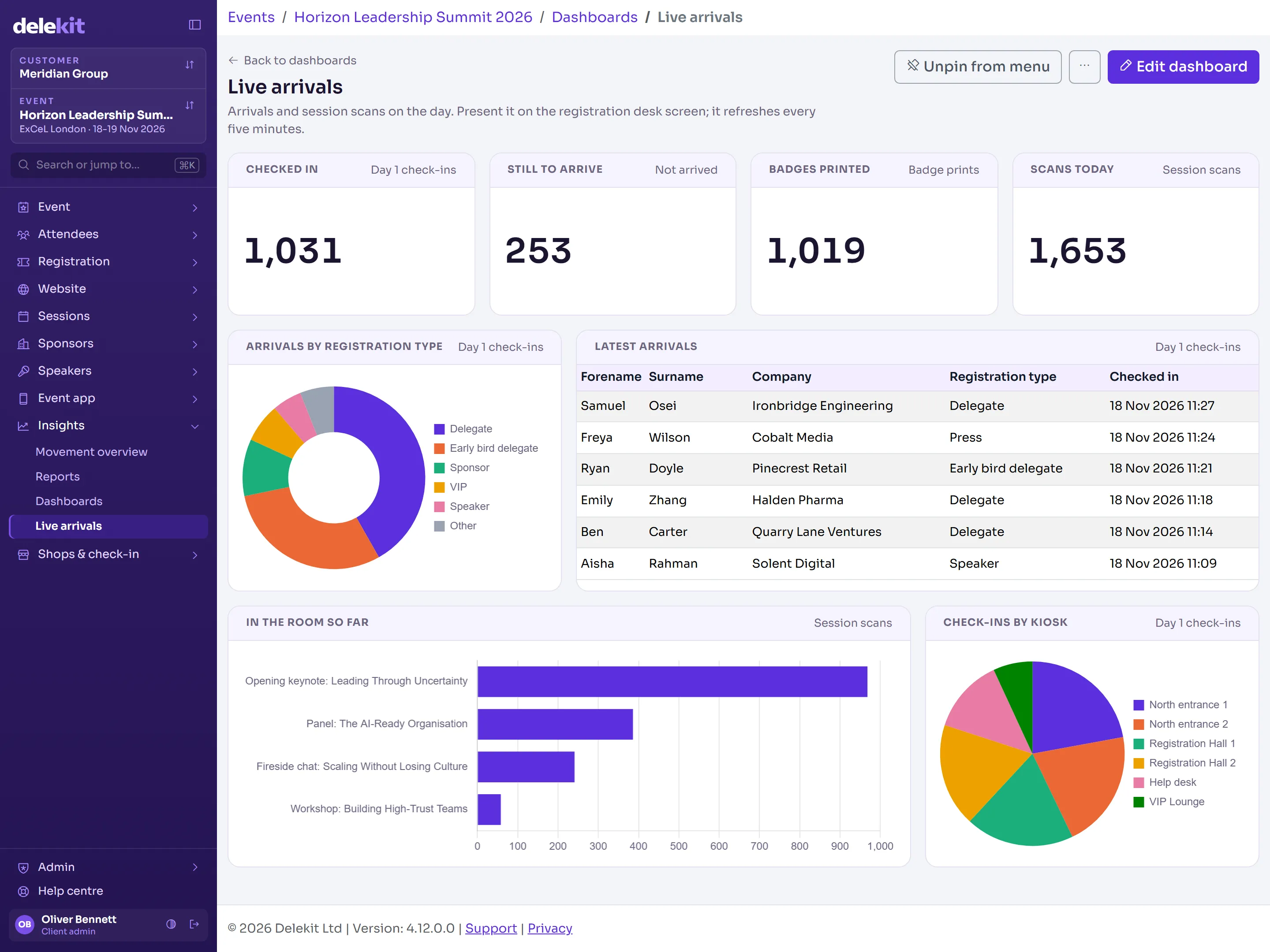The width and height of the screenshot is (1270, 952).
Task: Open the more options ellipsis button
Action: click(1084, 67)
